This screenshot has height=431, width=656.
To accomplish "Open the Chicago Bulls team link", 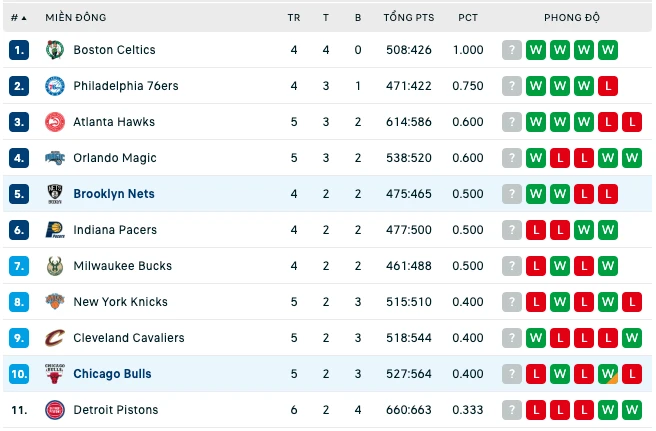I will (112, 374).
